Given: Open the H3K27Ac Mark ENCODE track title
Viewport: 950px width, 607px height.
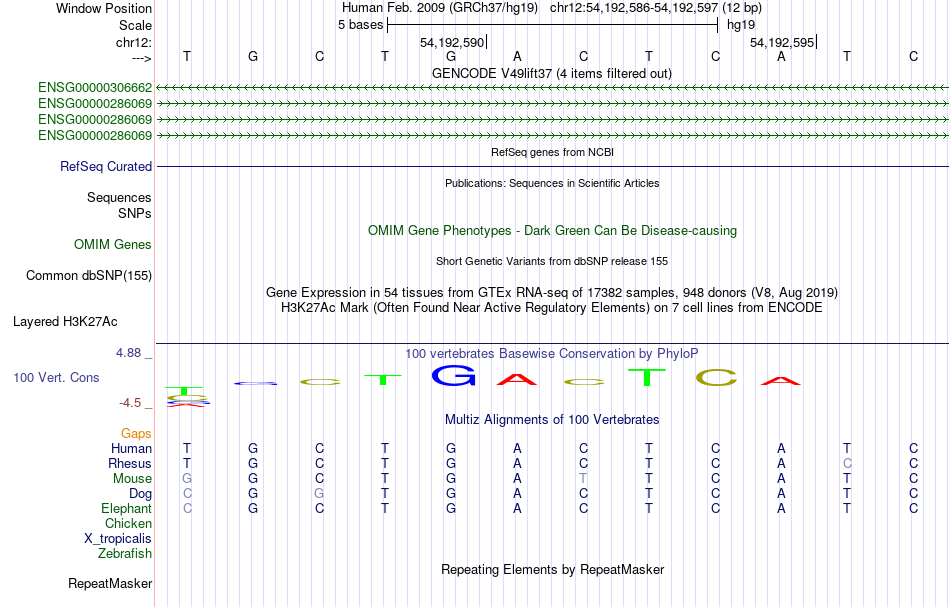Looking at the screenshot, I should (552, 307).
